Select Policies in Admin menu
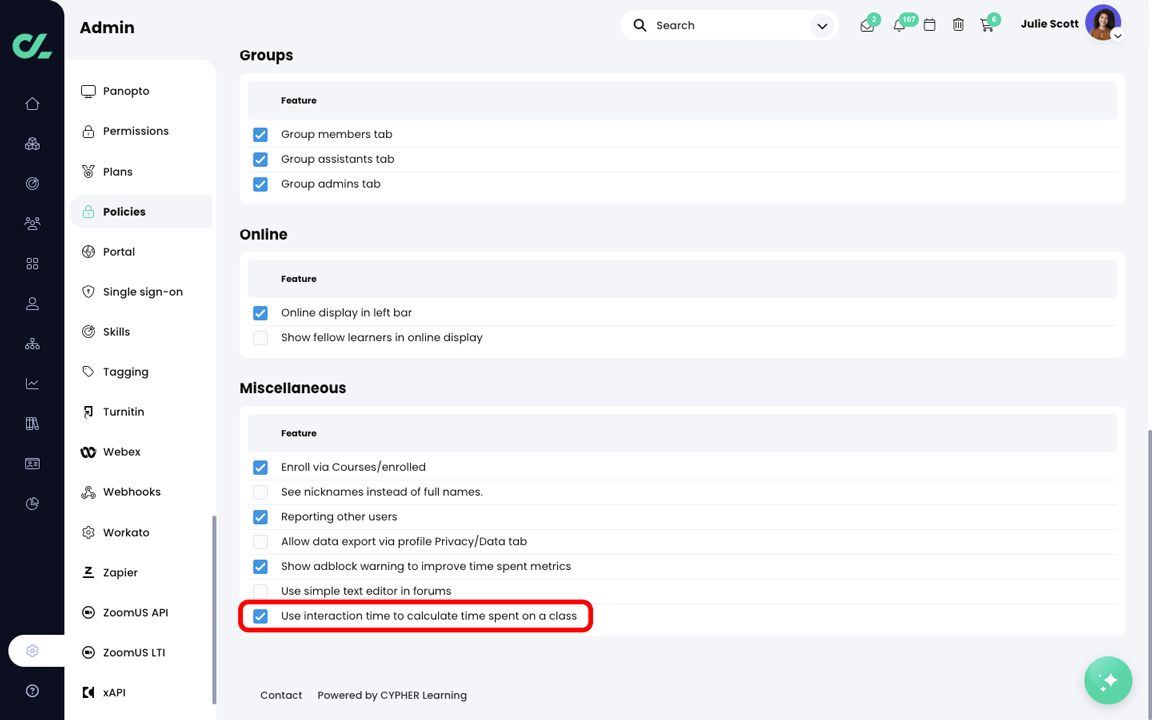 (140, 212)
